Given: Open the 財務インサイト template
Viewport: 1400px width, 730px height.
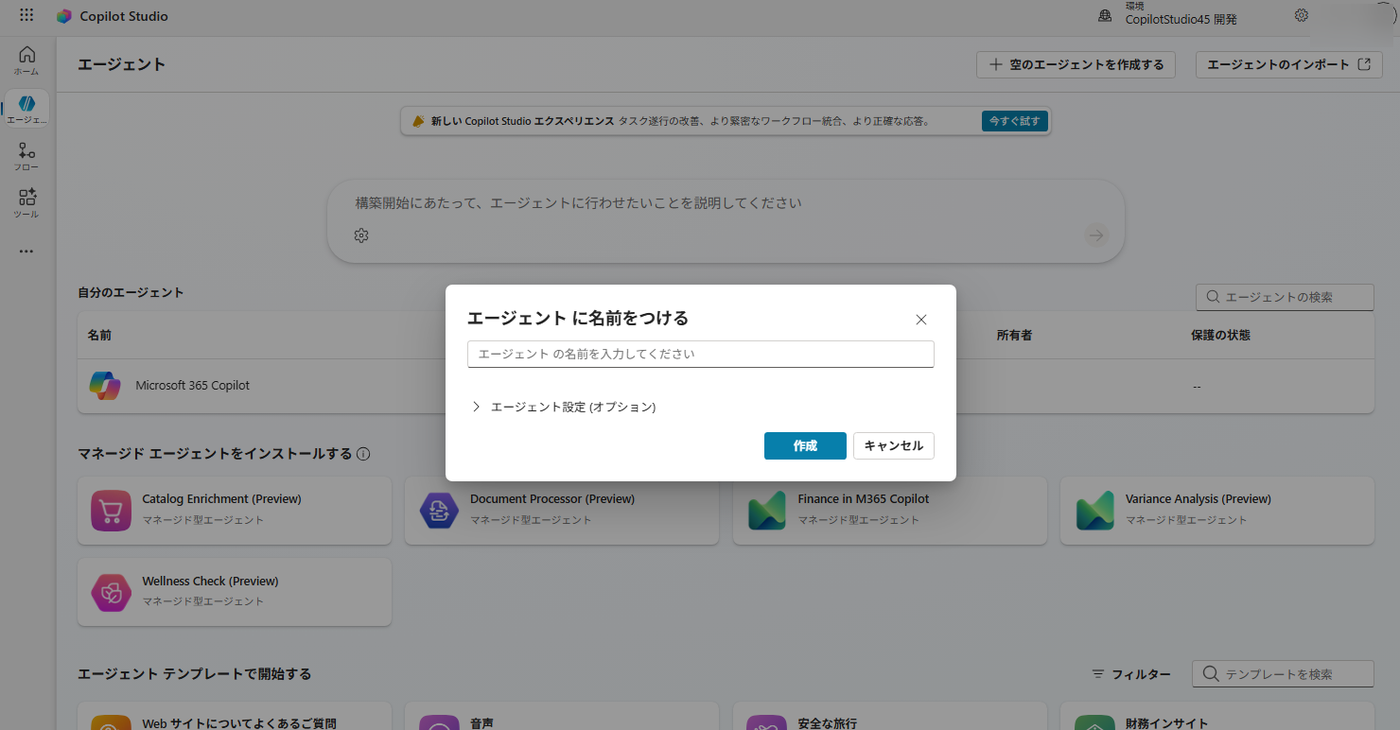Looking at the screenshot, I should (x=1218, y=716).
